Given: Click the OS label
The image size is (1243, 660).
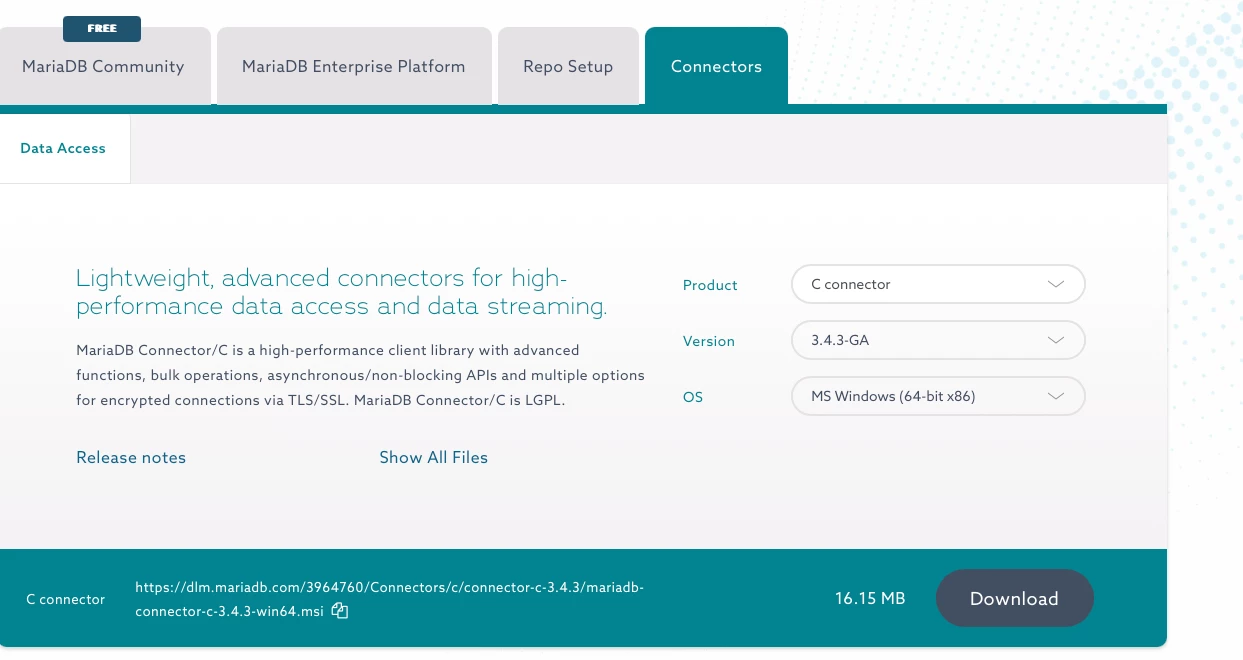Looking at the screenshot, I should tap(693, 397).
